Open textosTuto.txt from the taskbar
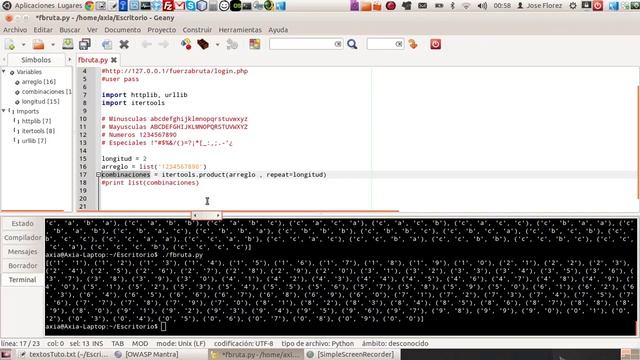640x360 pixels. (x=63, y=354)
